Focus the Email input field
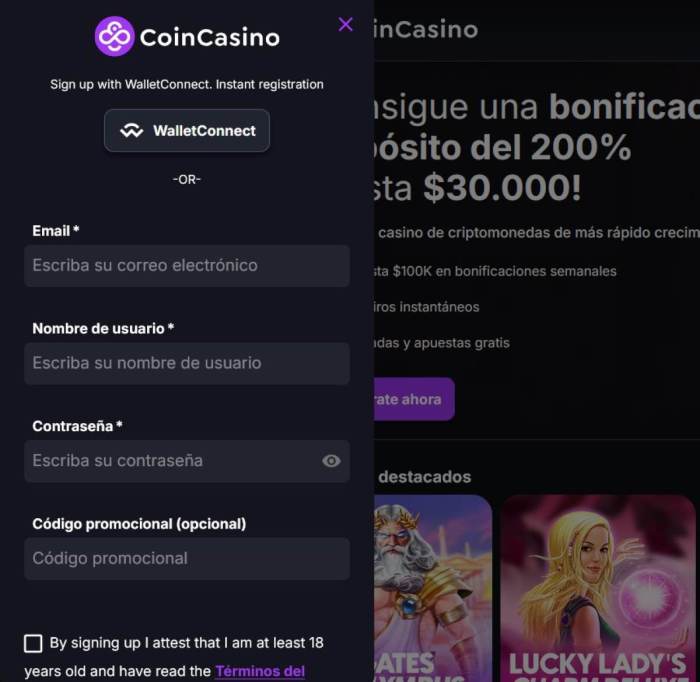Screen dimensions: 700x682 (187, 266)
